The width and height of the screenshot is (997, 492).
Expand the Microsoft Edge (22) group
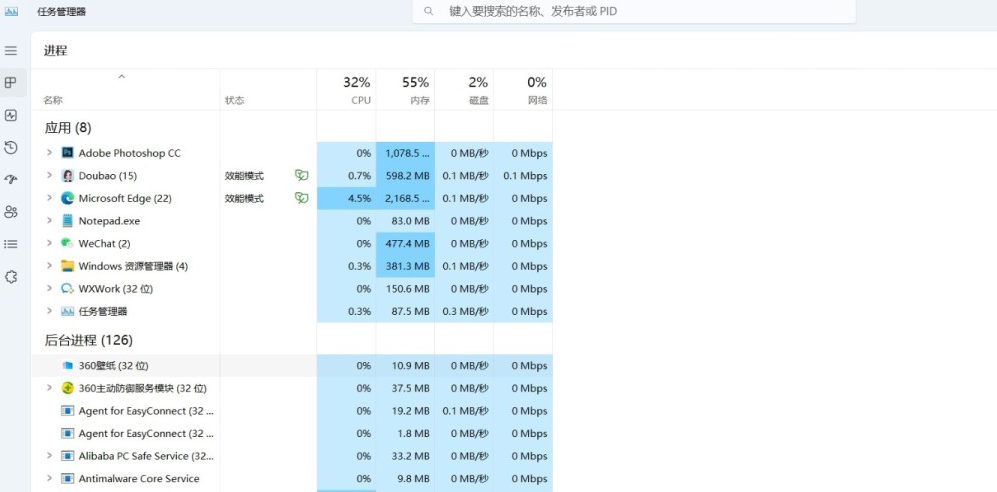click(49, 198)
